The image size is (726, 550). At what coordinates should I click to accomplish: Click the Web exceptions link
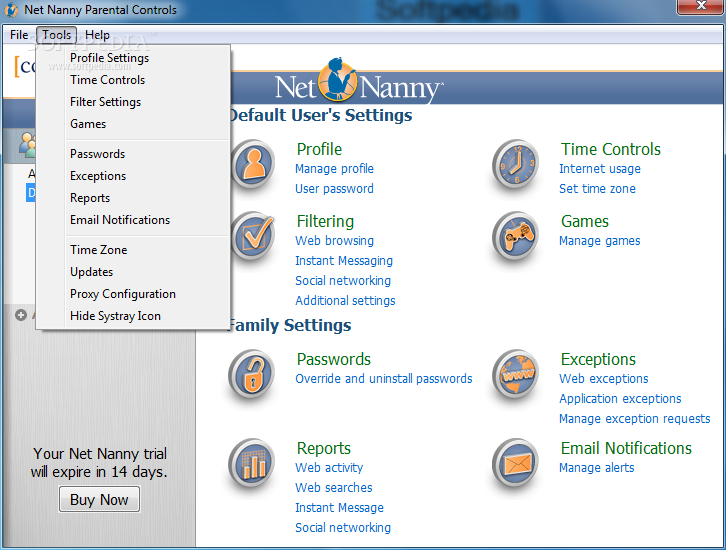pos(604,379)
